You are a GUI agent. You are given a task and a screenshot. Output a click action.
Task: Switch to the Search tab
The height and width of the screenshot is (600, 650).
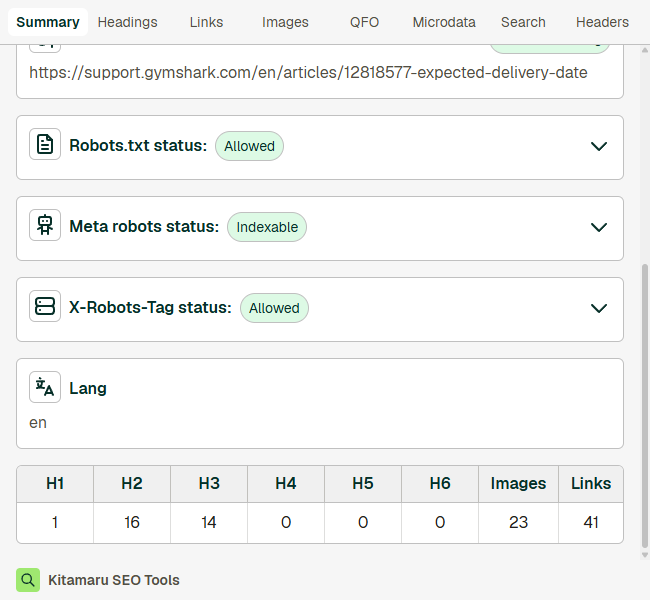(523, 22)
